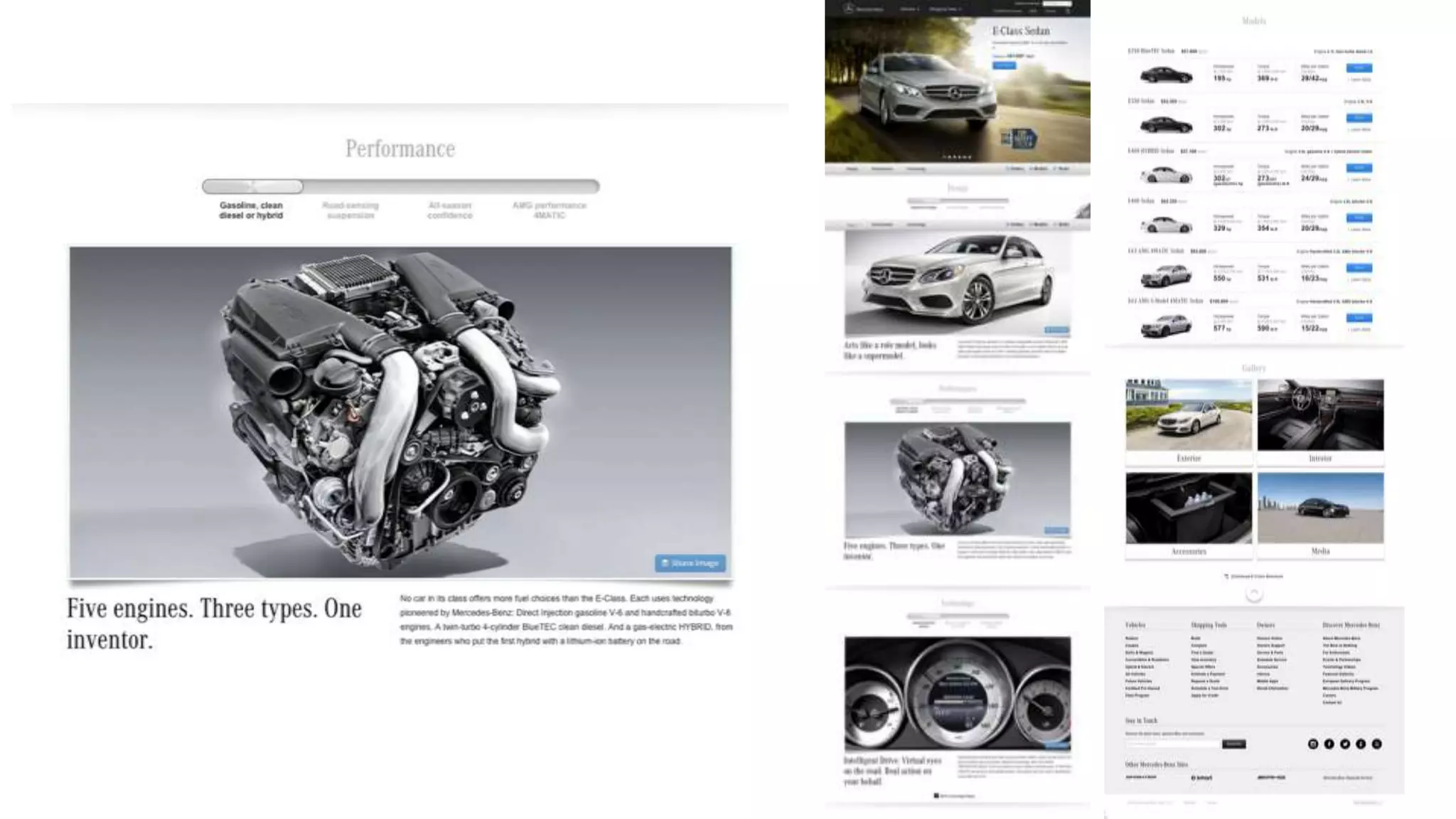Image resolution: width=1456 pixels, height=819 pixels.
Task: Click the smart brand logo in footer
Action: point(1201,778)
